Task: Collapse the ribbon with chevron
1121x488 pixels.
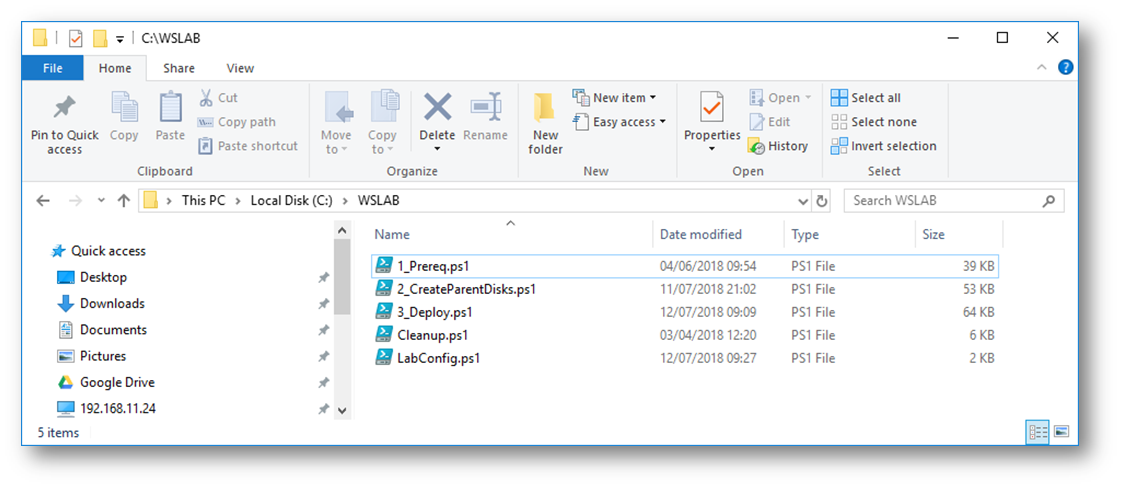Action: pyautogui.click(x=1040, y=68)
